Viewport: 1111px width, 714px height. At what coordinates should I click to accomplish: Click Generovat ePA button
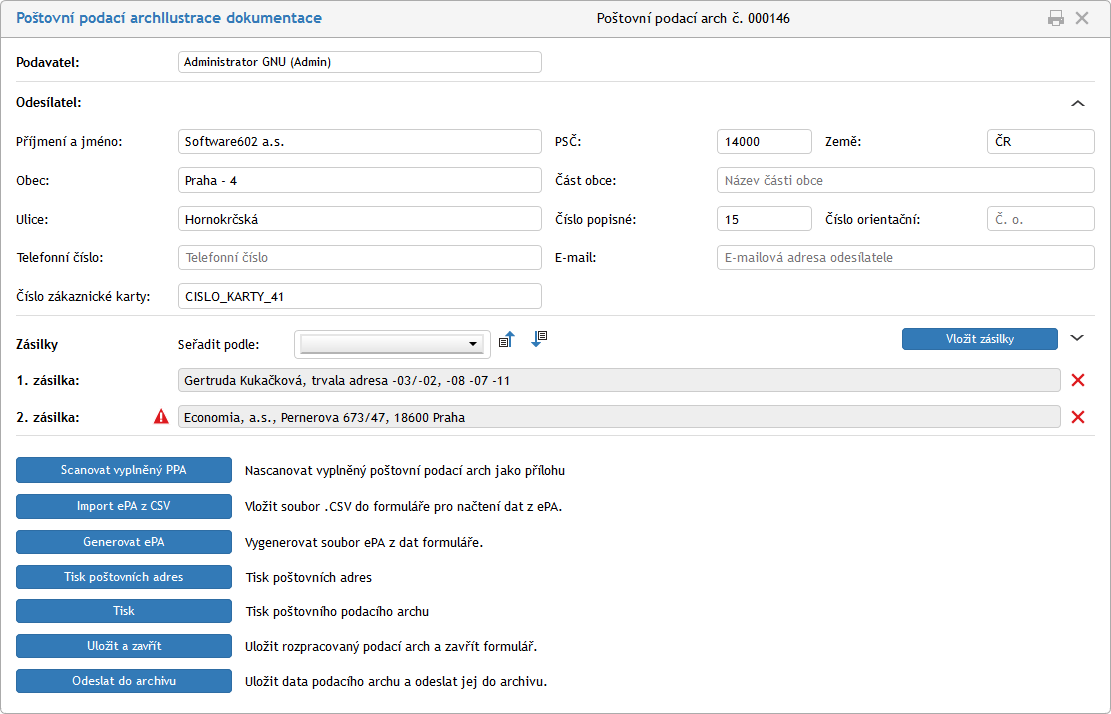coord(124,542)
